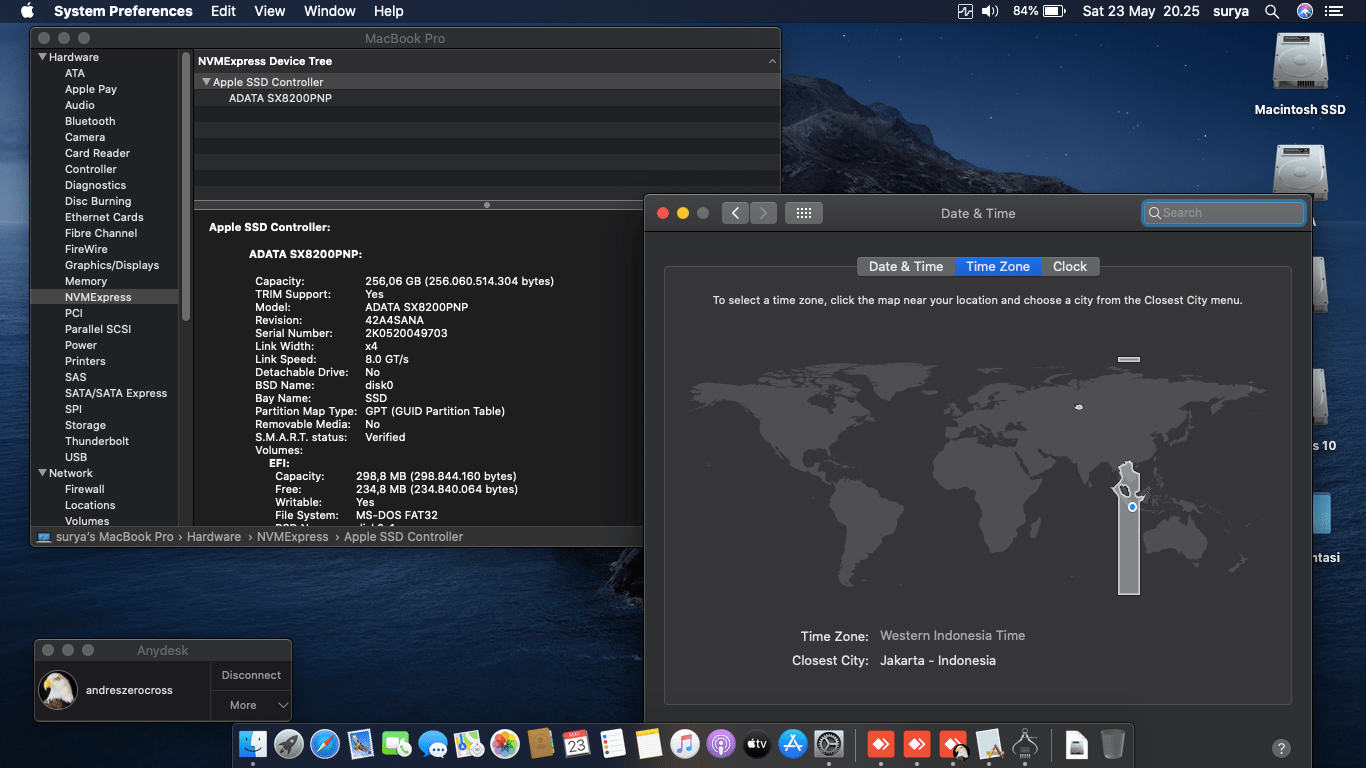Click the revision value 42A4SANA
Viewport: 1366px width, 768px height.
(394, 320)
